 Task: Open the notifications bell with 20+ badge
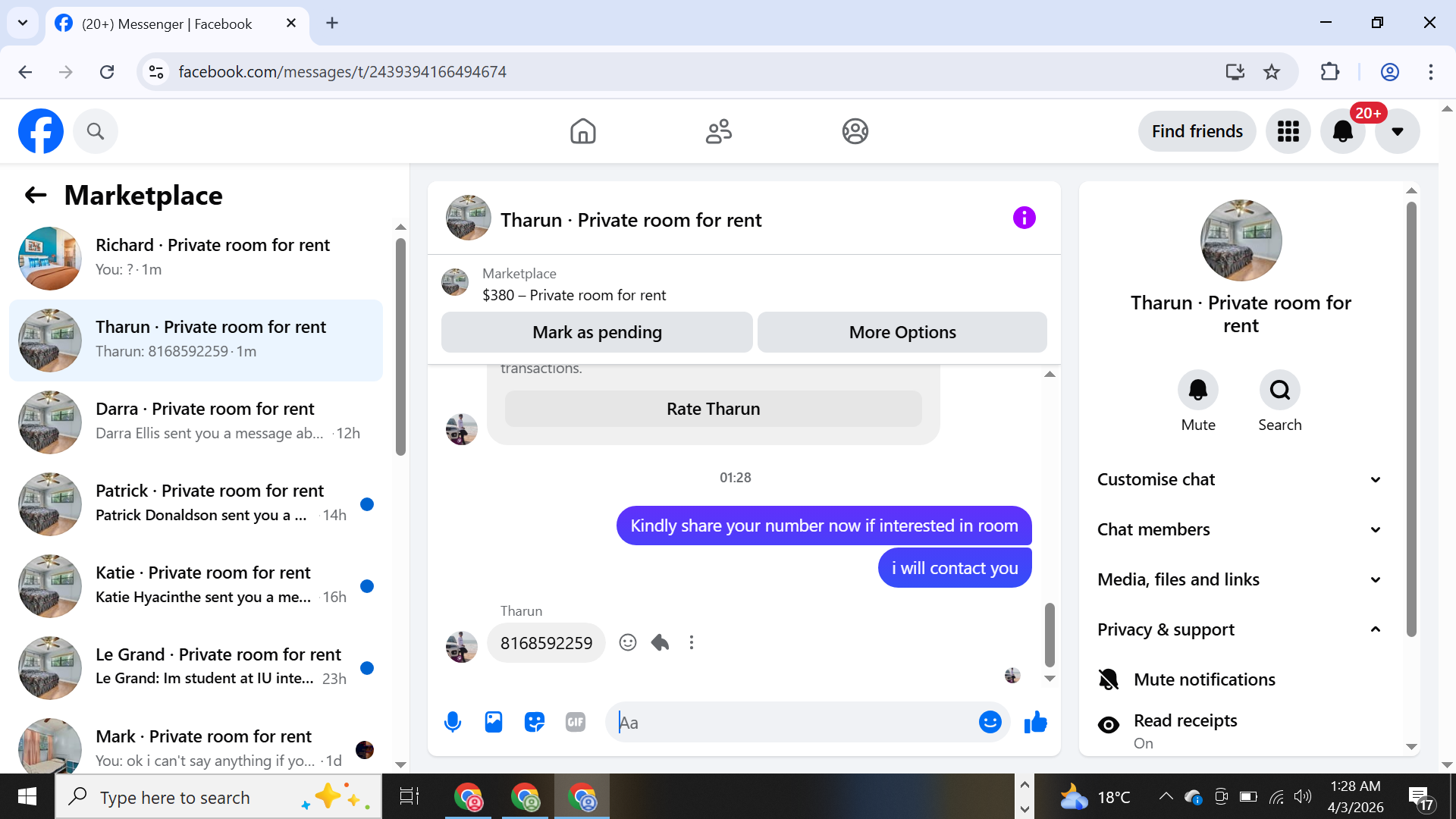coord(1343,131)
